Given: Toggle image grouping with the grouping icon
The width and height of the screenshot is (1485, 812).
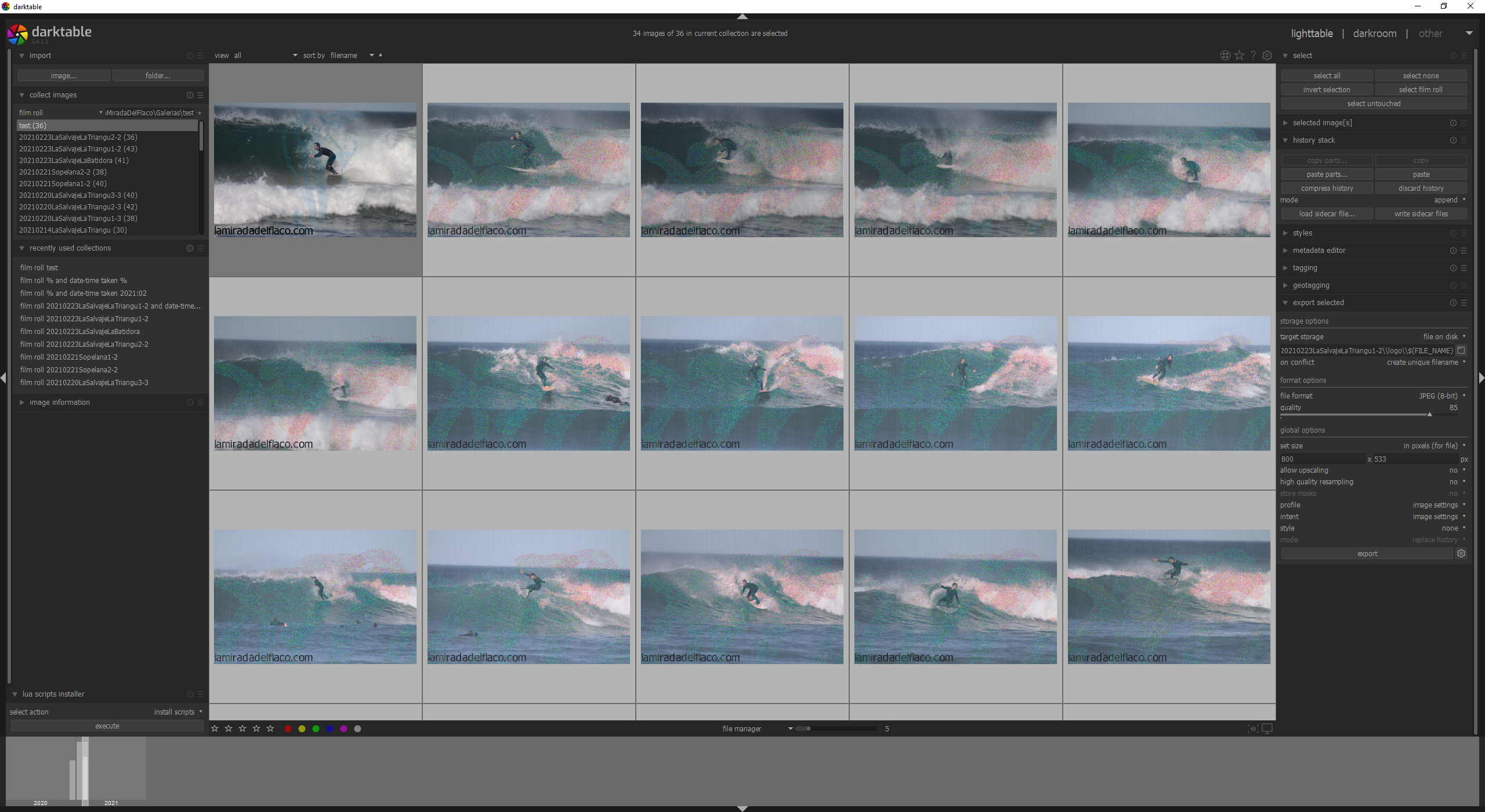Looking at the screenshot, I should (x=1224, y=55).
